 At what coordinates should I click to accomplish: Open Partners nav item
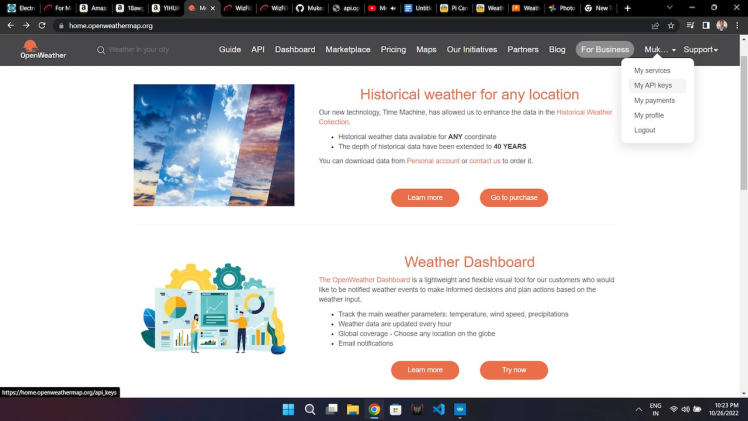pyautogui.click(x=523, y=50)
